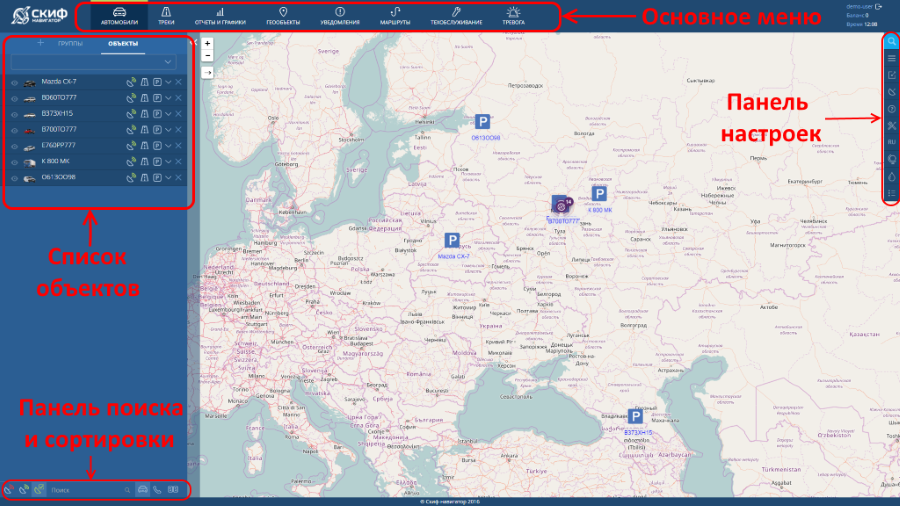
Task: Zoom out the map with the minus button
Action: tap(207, 56)
